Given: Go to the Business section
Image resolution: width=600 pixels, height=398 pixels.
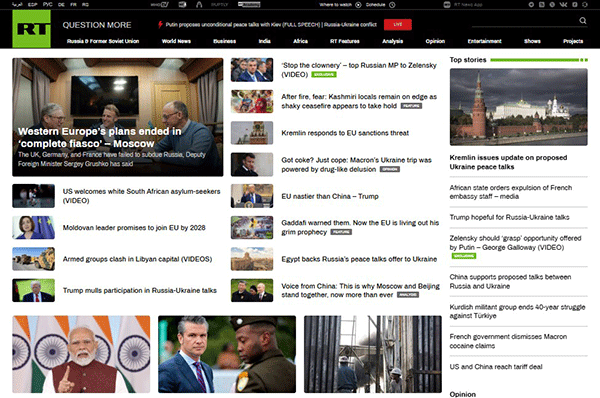Looking at the screenshot, I should [x=225, y=41].
